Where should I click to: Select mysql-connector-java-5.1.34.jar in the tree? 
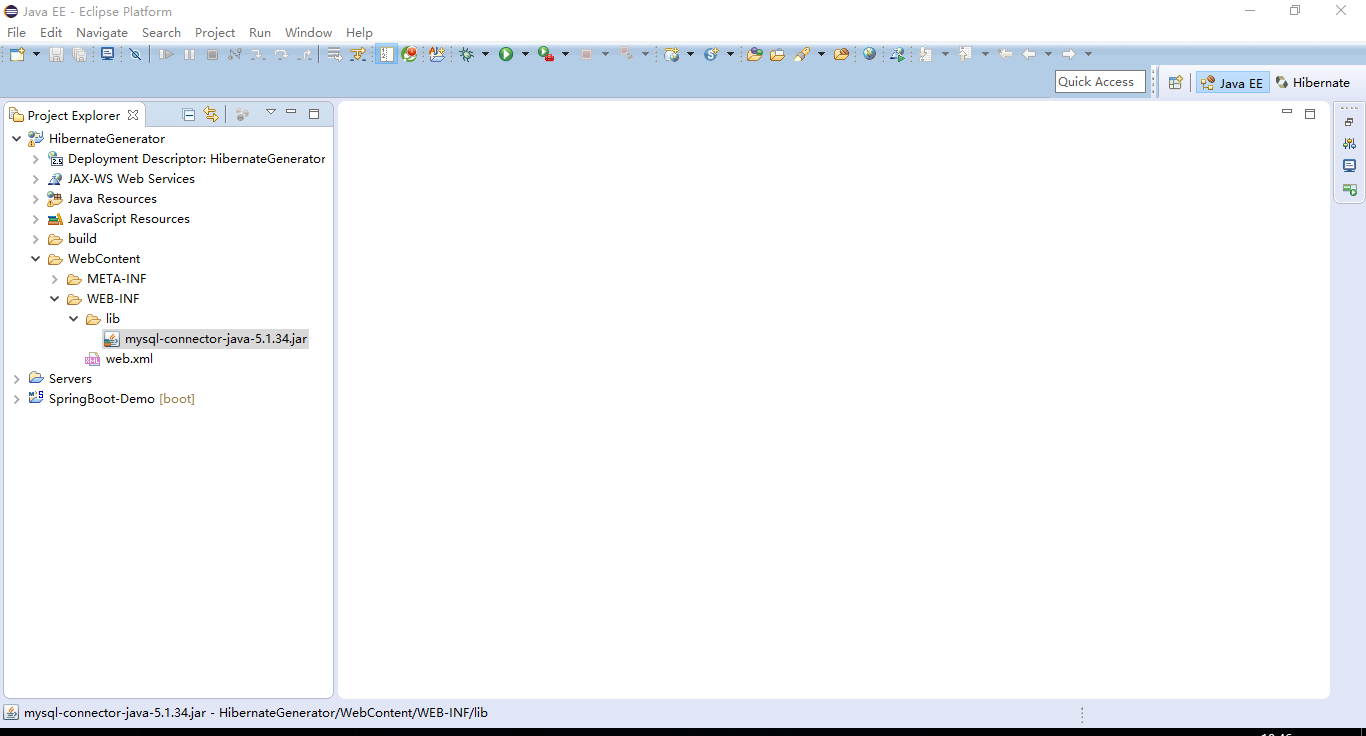click(206, 339)
